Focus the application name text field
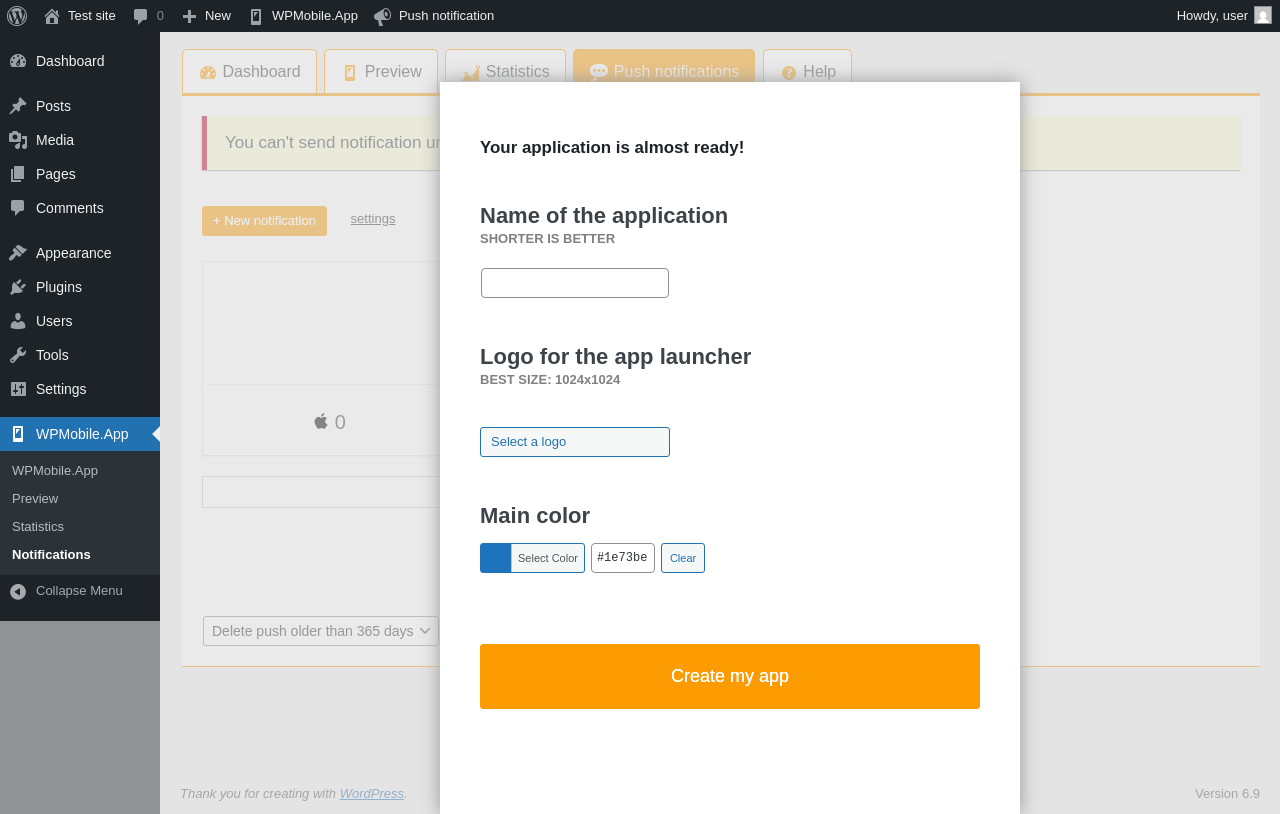This screenshot has height=814, width=1280. point(575,283)
